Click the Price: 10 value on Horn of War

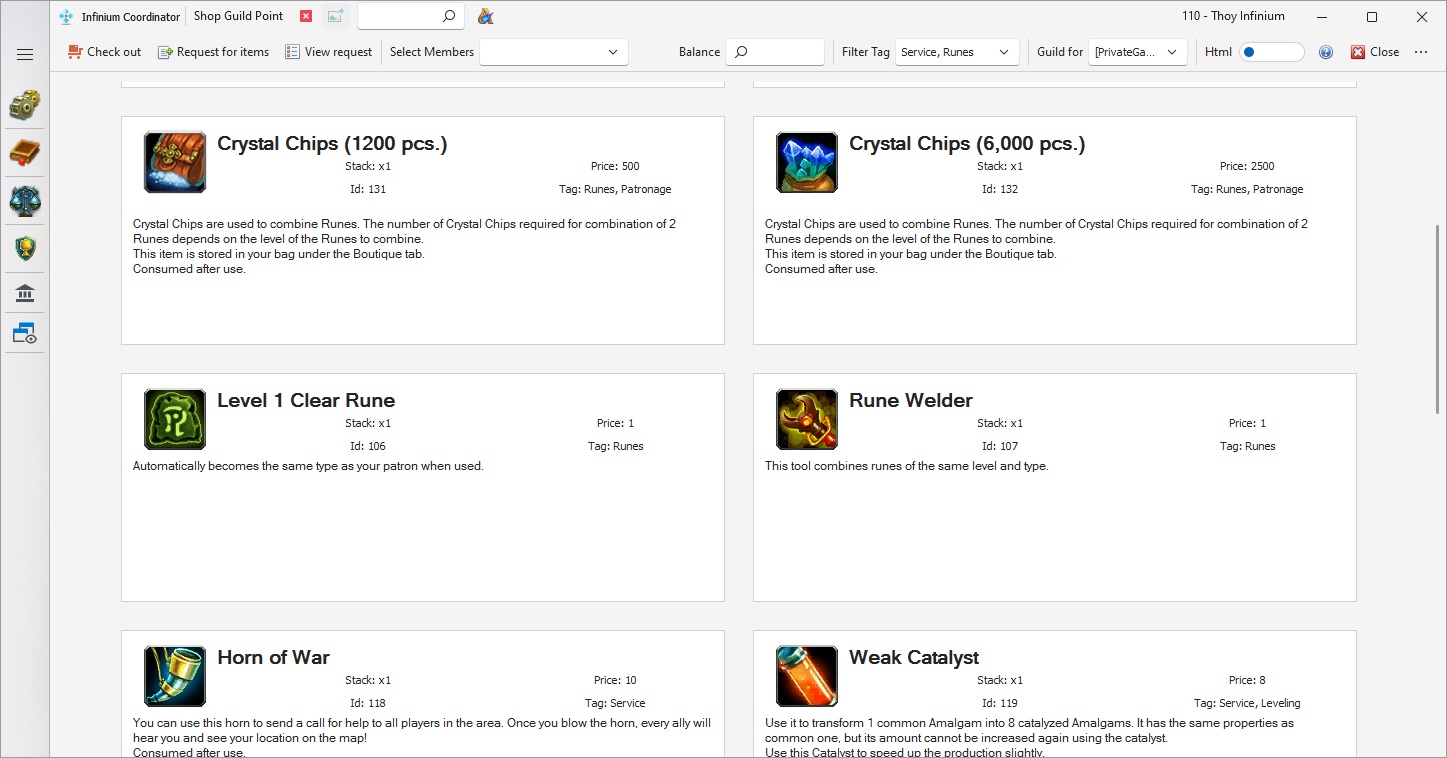(x=615, y=680)
